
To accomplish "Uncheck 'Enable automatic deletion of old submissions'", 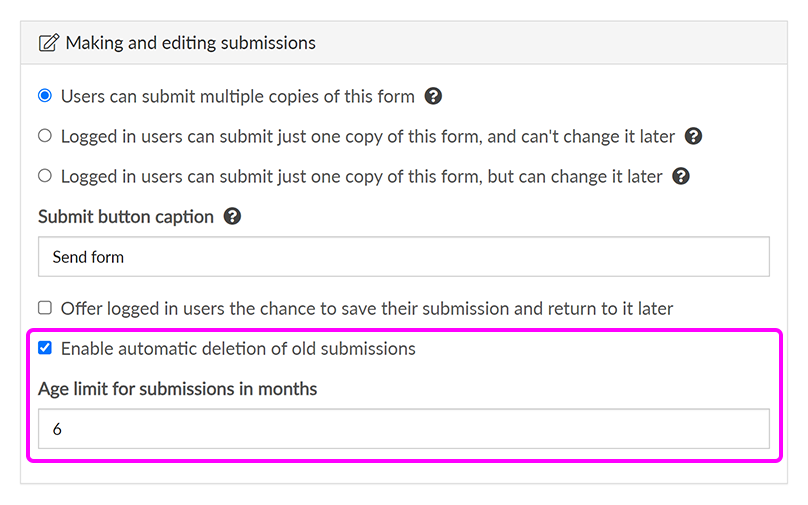I will (x=45, y=348).
